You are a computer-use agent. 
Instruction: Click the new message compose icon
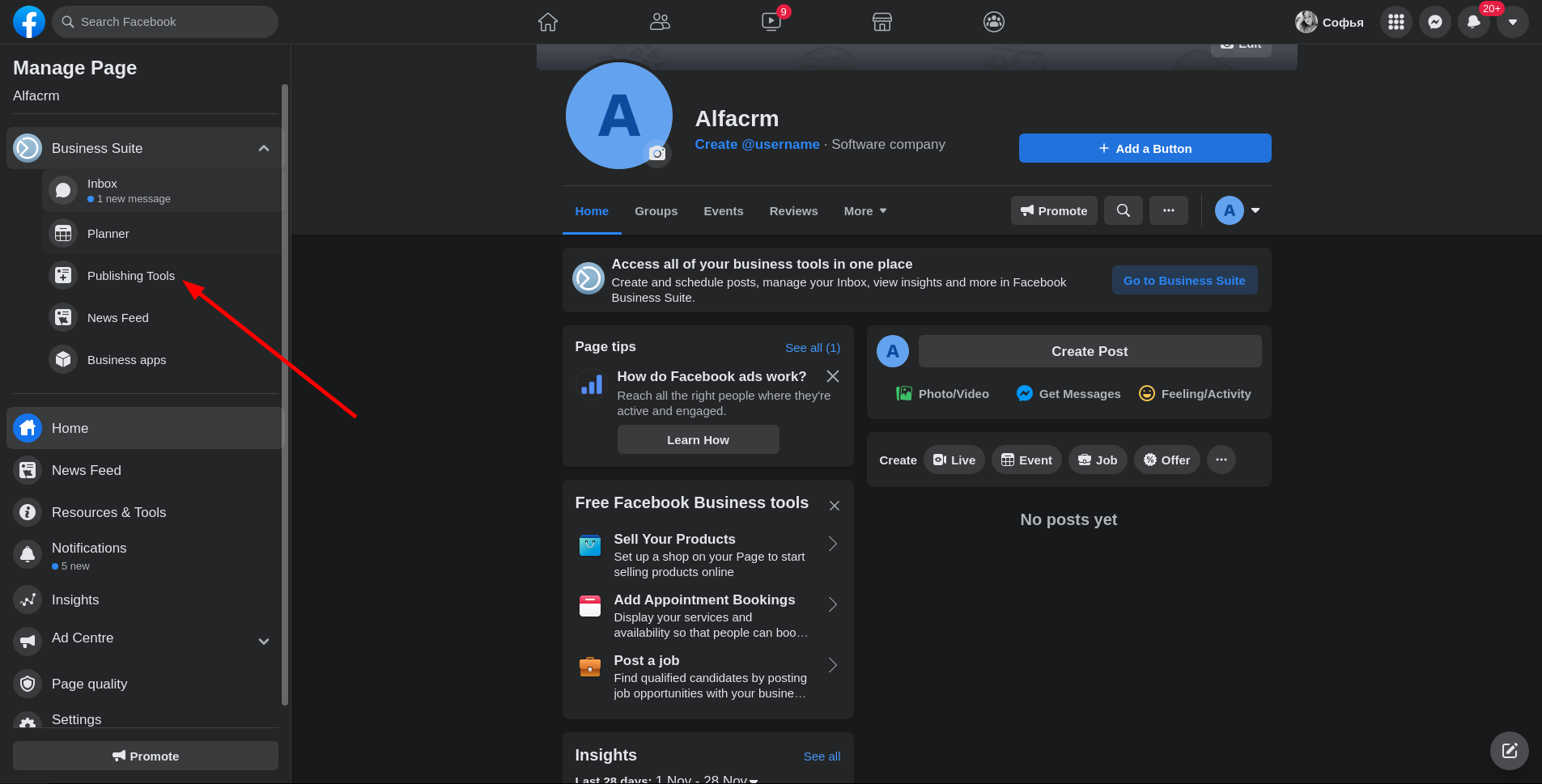pos(1510,751)
